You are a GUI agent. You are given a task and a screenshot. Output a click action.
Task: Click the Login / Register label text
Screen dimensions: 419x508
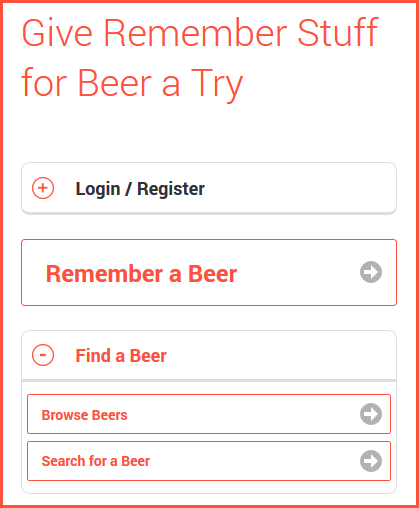[x=140, y=189]
